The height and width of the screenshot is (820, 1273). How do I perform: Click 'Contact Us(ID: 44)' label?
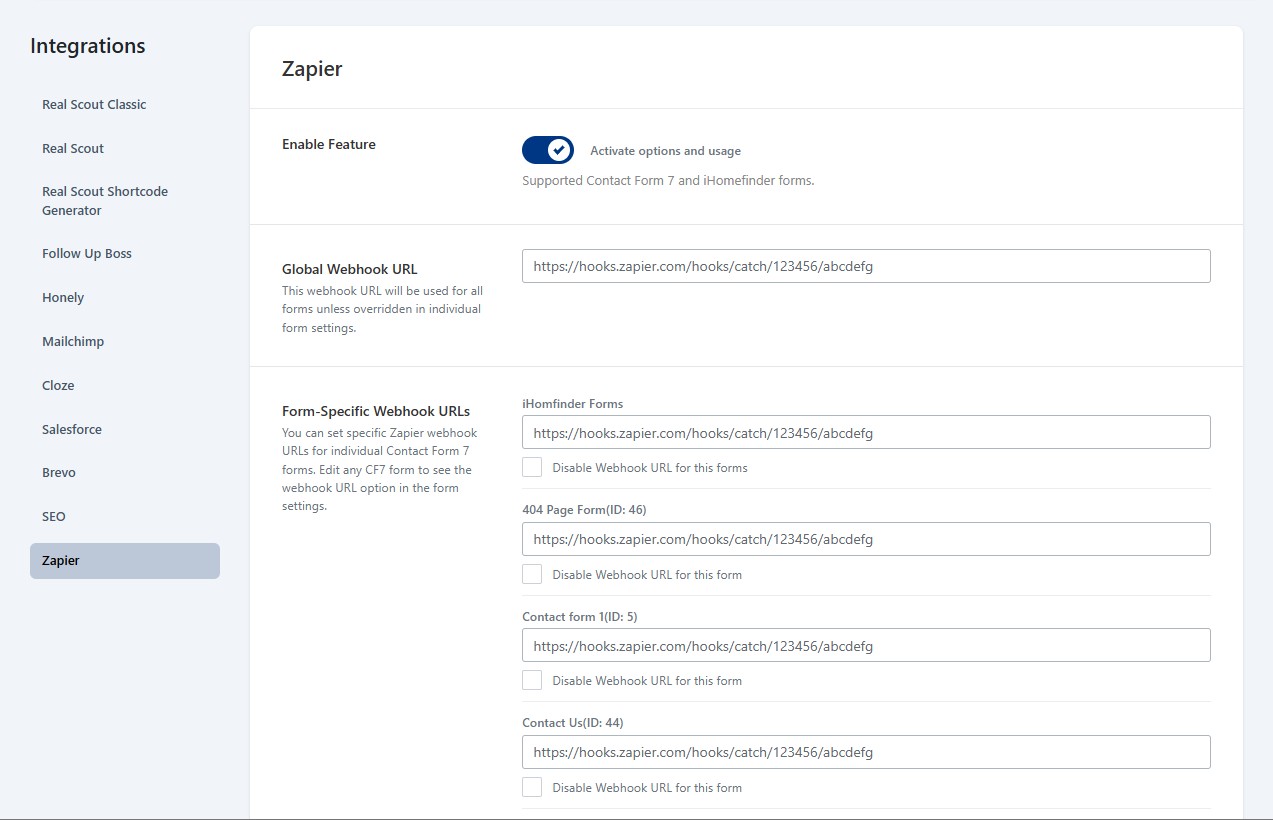tap(573, 723)
